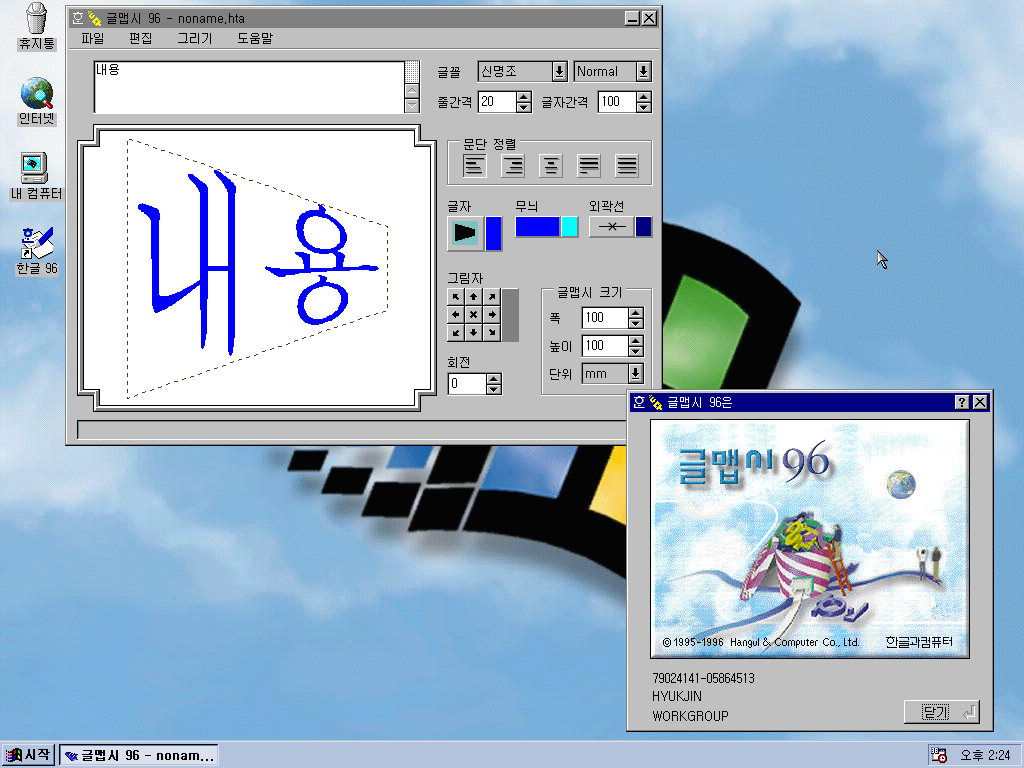The width and height of the screenshot is (1024, 768).
Task: Click the gray 그림자 shadow color swatch
Action: (510, 315)
